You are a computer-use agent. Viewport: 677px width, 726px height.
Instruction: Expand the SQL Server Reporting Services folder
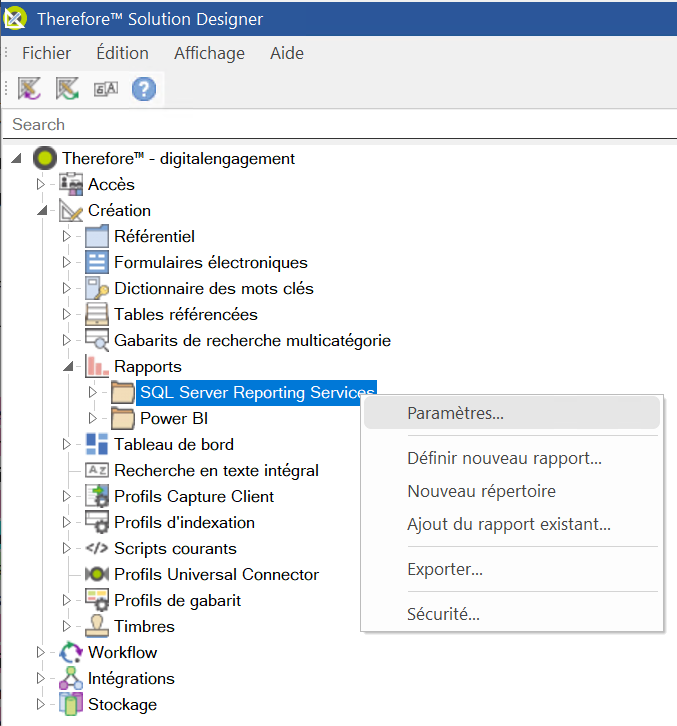pos(93,392)
